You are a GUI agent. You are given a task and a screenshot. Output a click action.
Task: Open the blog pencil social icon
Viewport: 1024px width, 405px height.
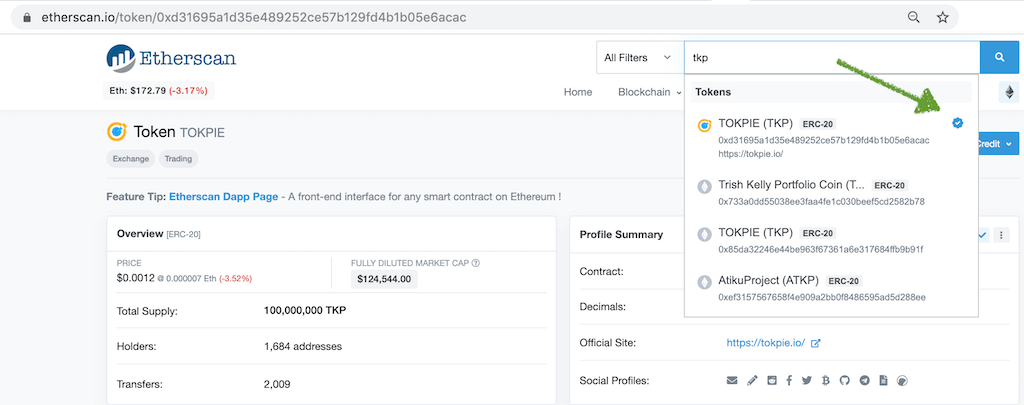click(x=752, y=380)
